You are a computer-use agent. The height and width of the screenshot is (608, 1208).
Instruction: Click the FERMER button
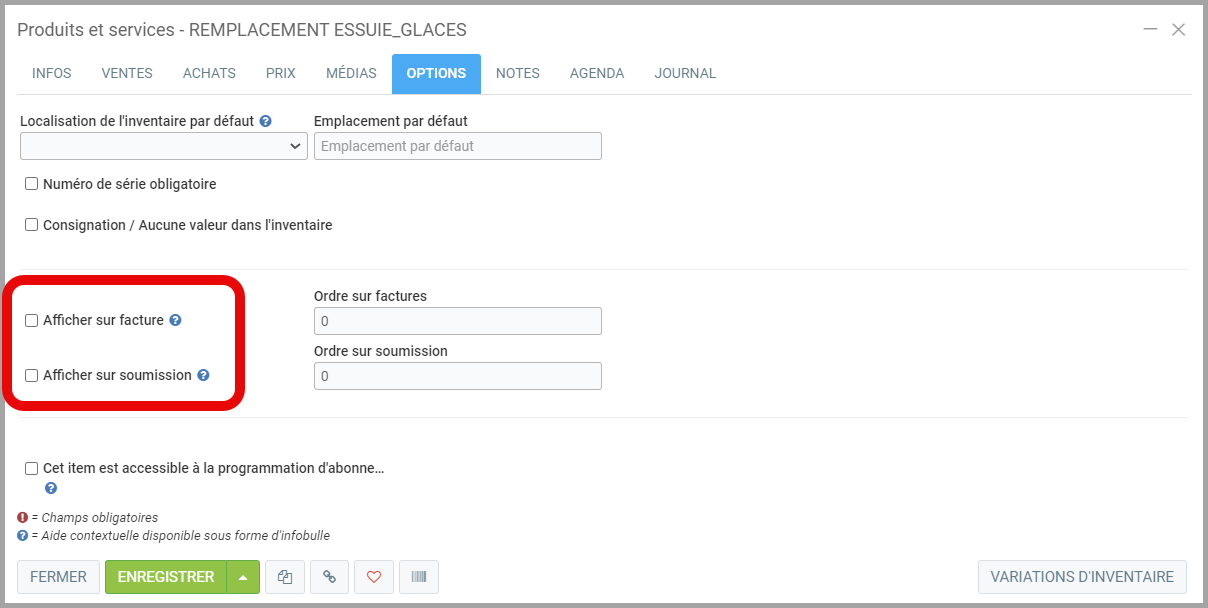[x=58, y=577]
